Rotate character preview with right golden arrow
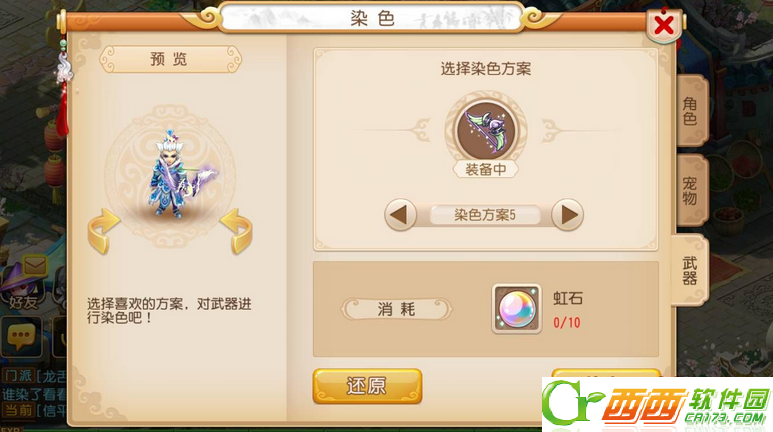 [x=237, y=231]
